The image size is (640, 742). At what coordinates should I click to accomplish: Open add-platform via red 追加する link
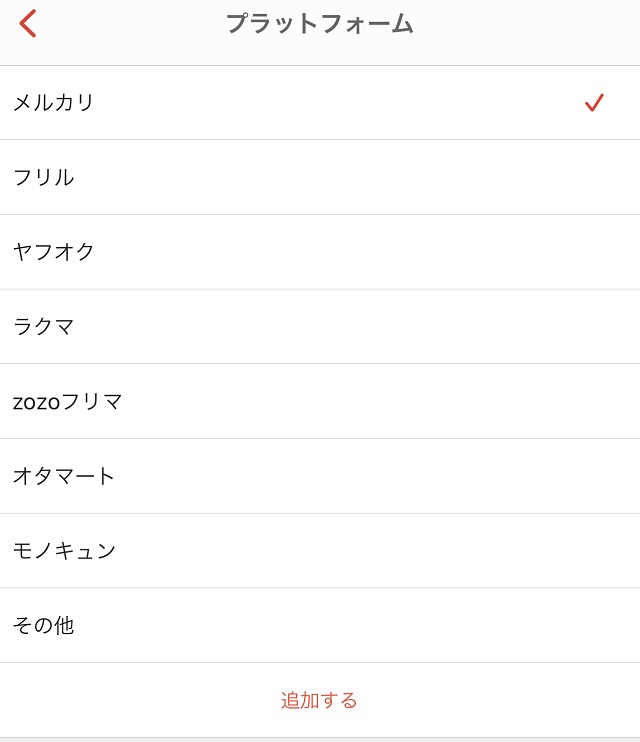tap(319, 700)
